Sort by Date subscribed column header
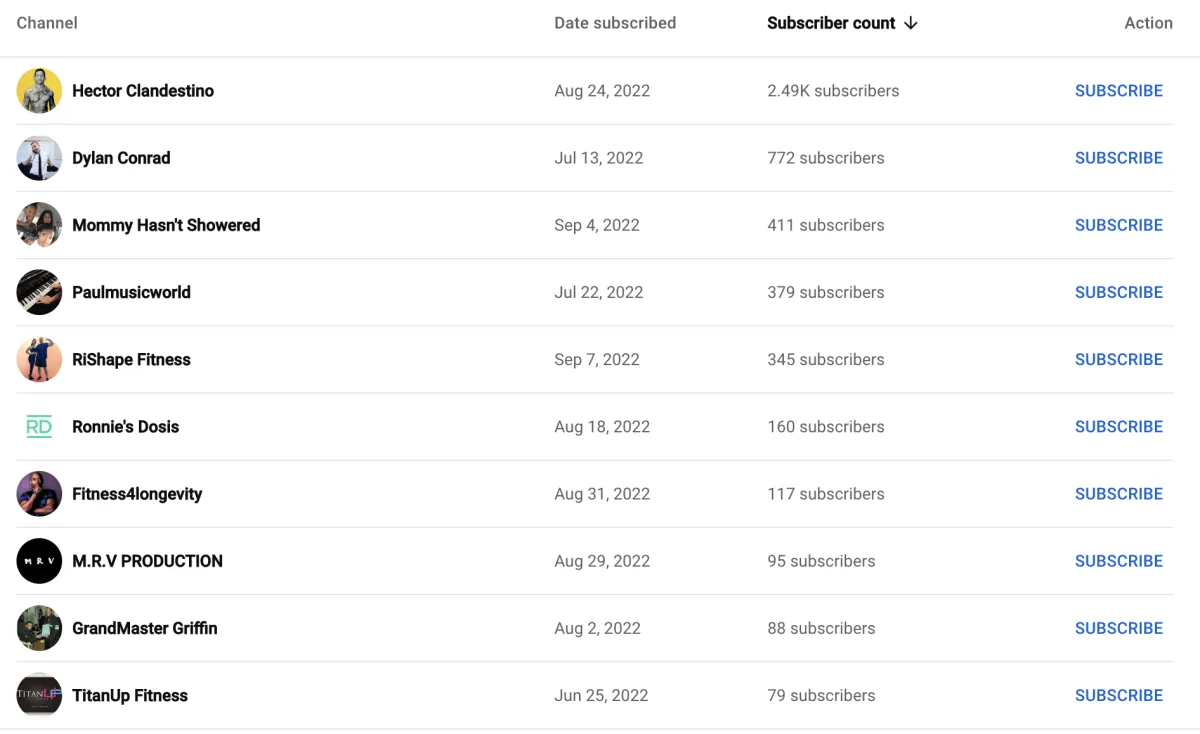The height and width of the screenshot is (734, 1200). [x=615, y=23]
